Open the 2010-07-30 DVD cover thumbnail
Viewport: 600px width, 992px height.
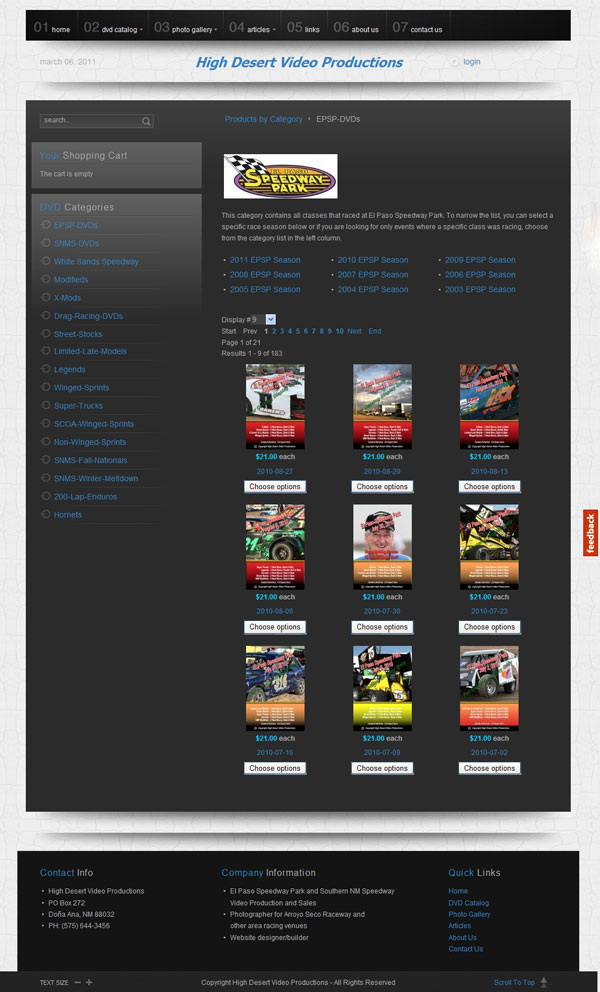(382, 547)
